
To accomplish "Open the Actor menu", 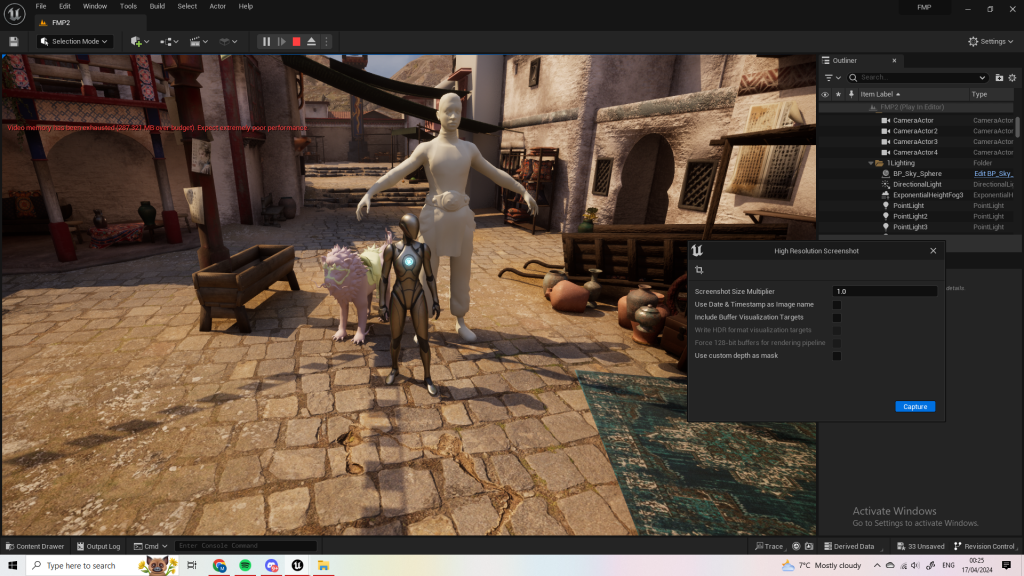I will click(217, 6).
